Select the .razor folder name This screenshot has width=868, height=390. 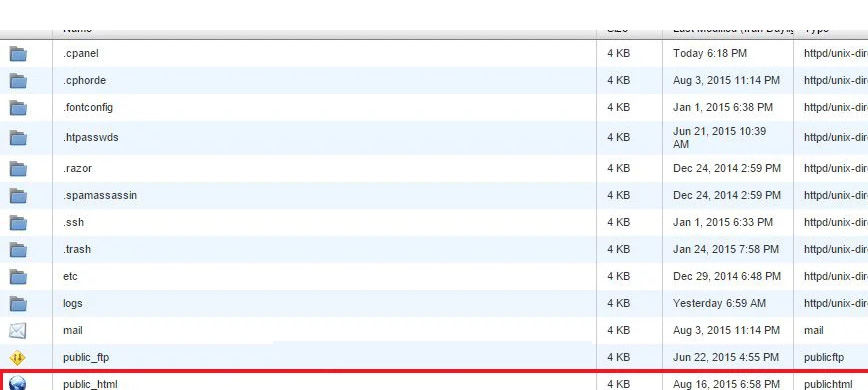click(x=77, y=168)
